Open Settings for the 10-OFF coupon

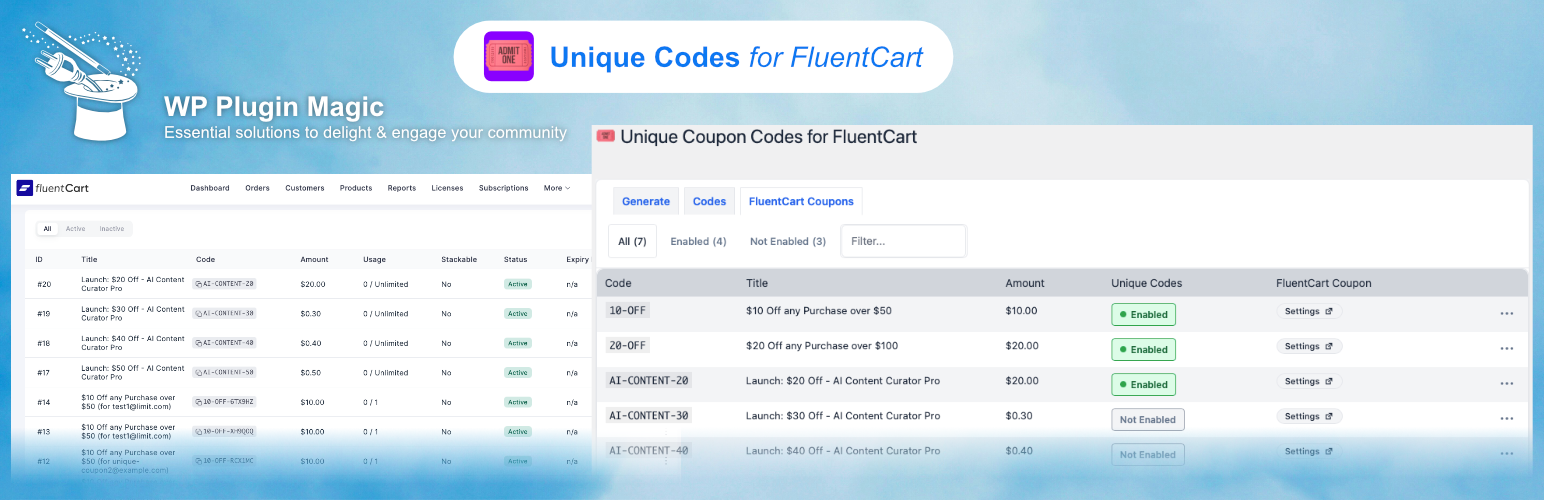(x=1309, y=311)
